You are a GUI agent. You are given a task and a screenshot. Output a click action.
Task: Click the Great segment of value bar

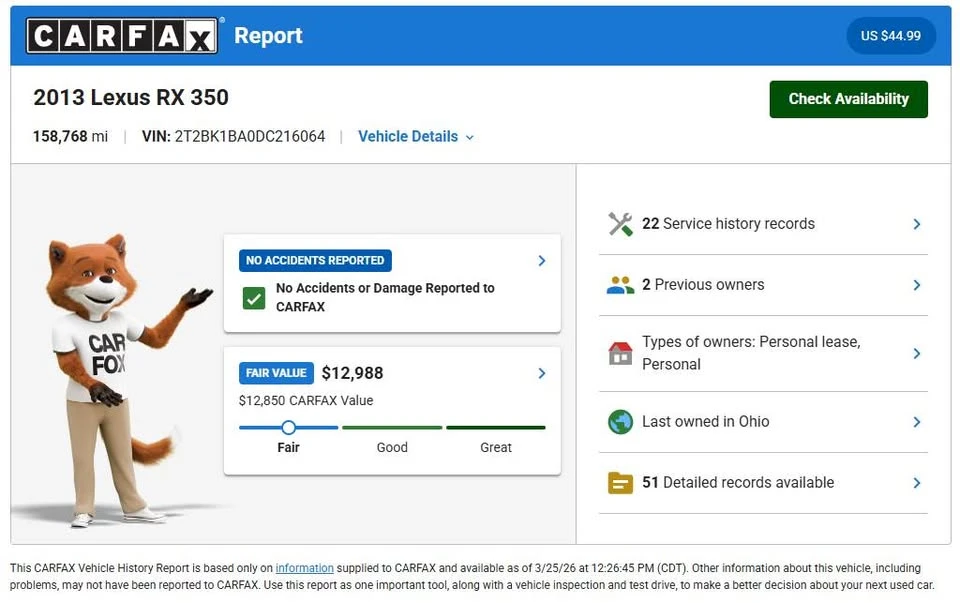click(496, 428)
